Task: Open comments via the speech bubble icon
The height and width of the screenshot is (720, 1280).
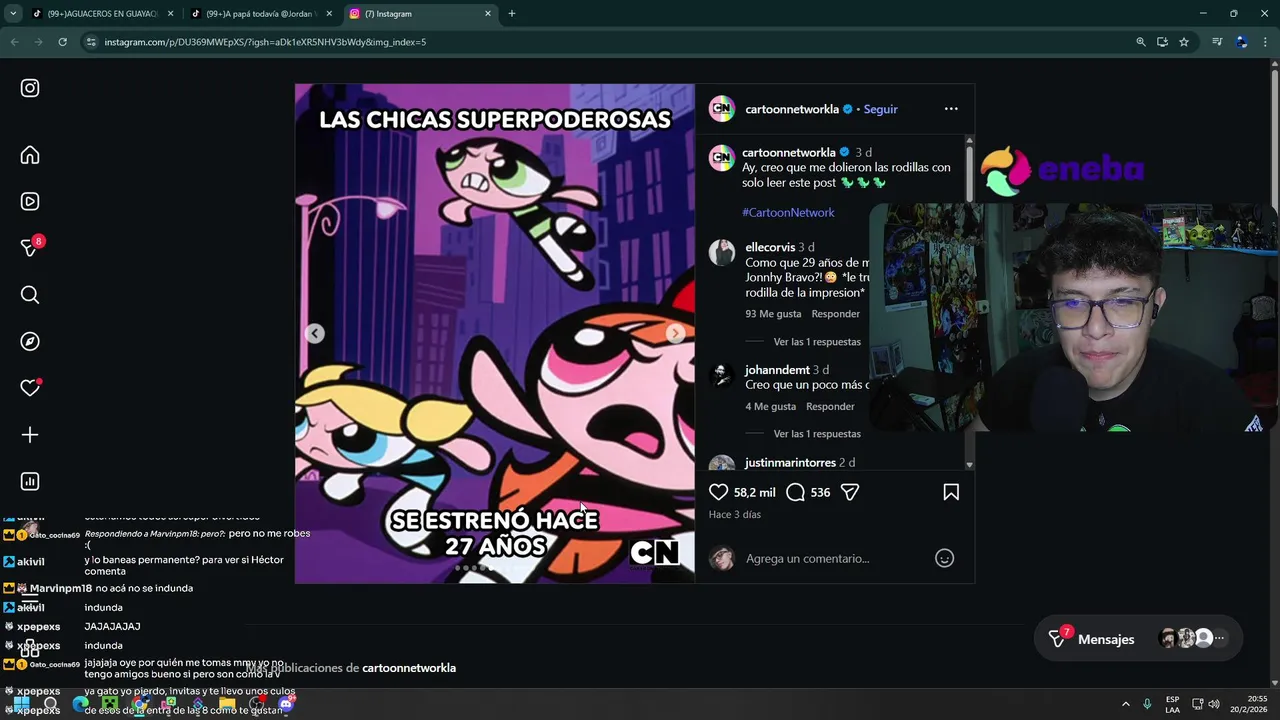Action: [795, 492]
